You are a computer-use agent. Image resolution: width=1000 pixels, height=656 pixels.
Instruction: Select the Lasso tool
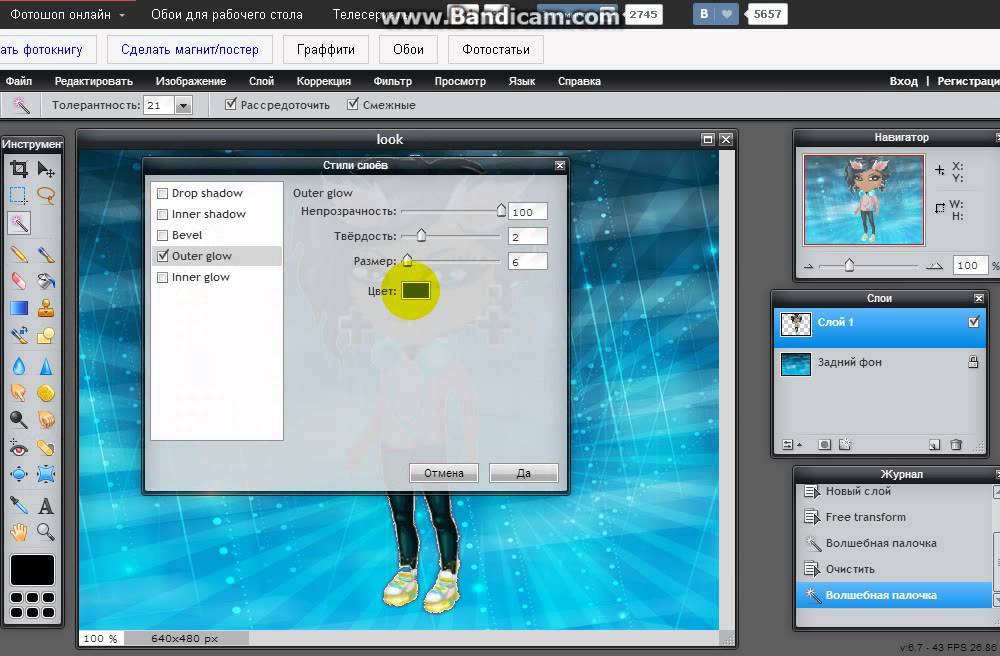(46, 195)
